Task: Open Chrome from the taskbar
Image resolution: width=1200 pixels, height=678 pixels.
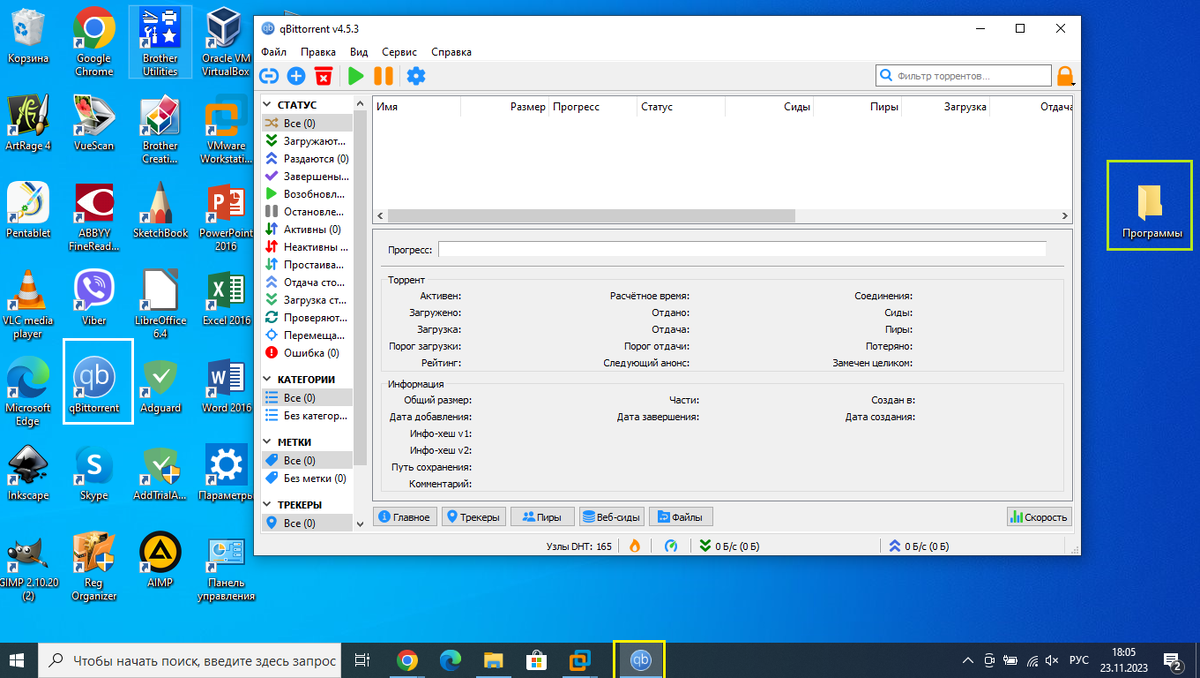Action: tap(406, 660)
